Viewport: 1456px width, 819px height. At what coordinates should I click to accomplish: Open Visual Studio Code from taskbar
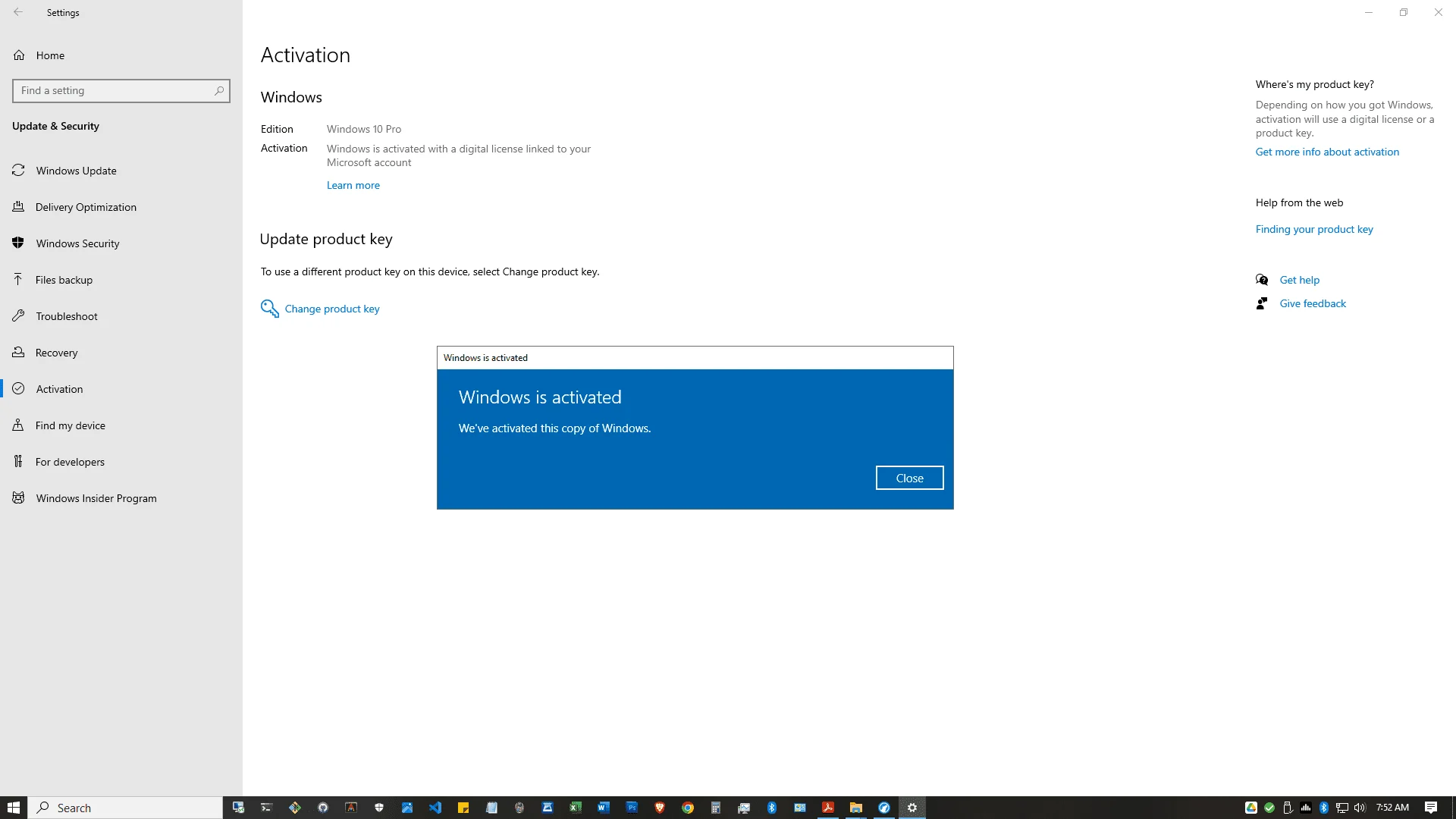pyautogui.click(x=435, y=808)
